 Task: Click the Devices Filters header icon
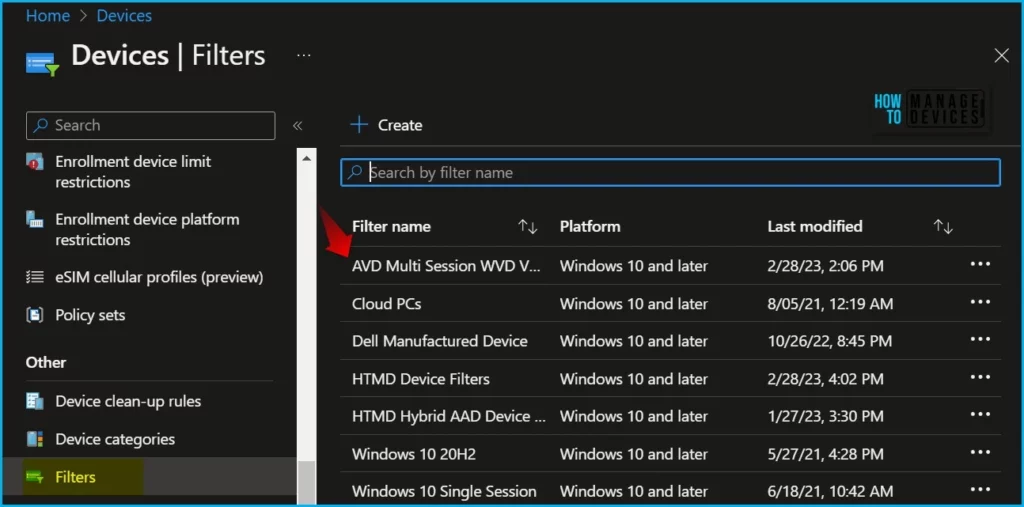[42, 64]
